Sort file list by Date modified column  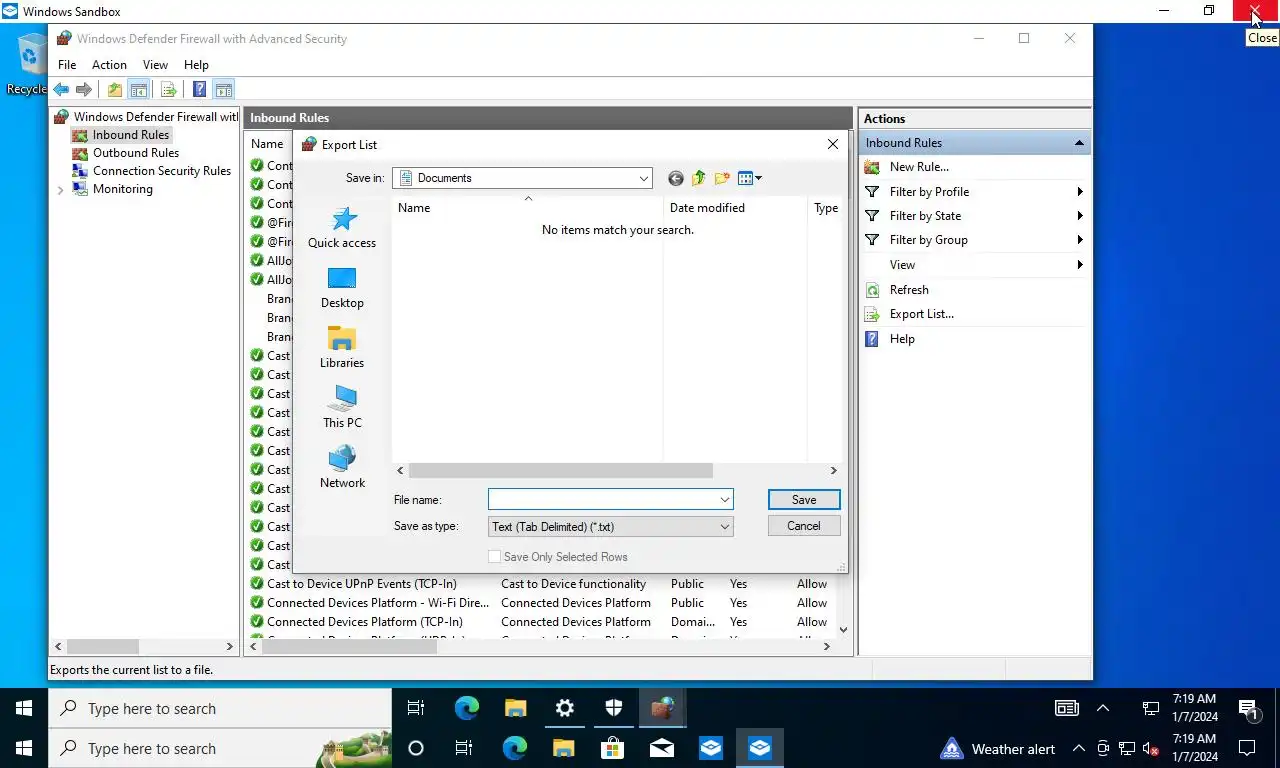point(735,208)
